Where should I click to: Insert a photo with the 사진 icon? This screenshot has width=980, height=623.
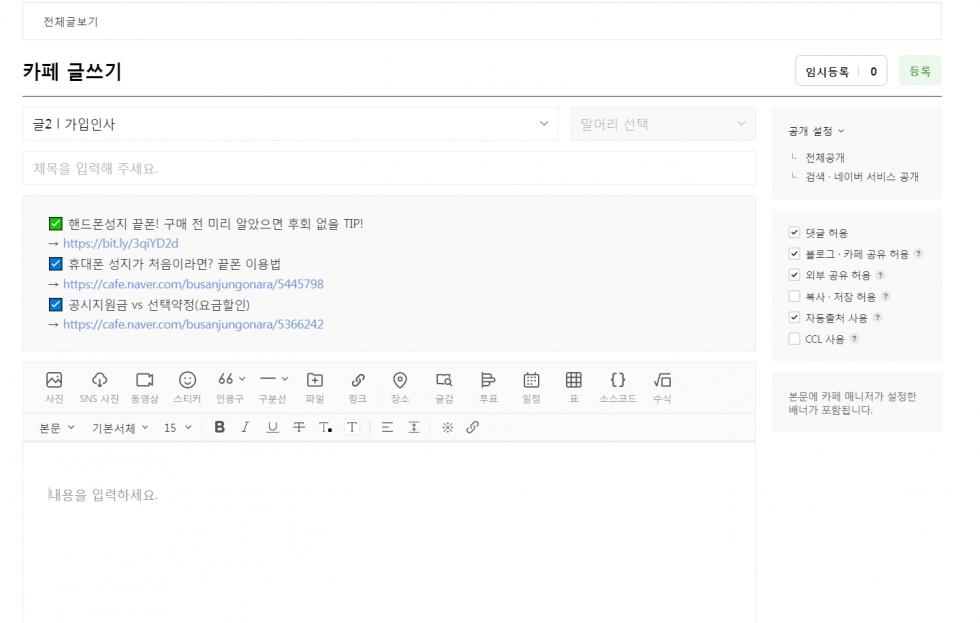click(54, 387)
